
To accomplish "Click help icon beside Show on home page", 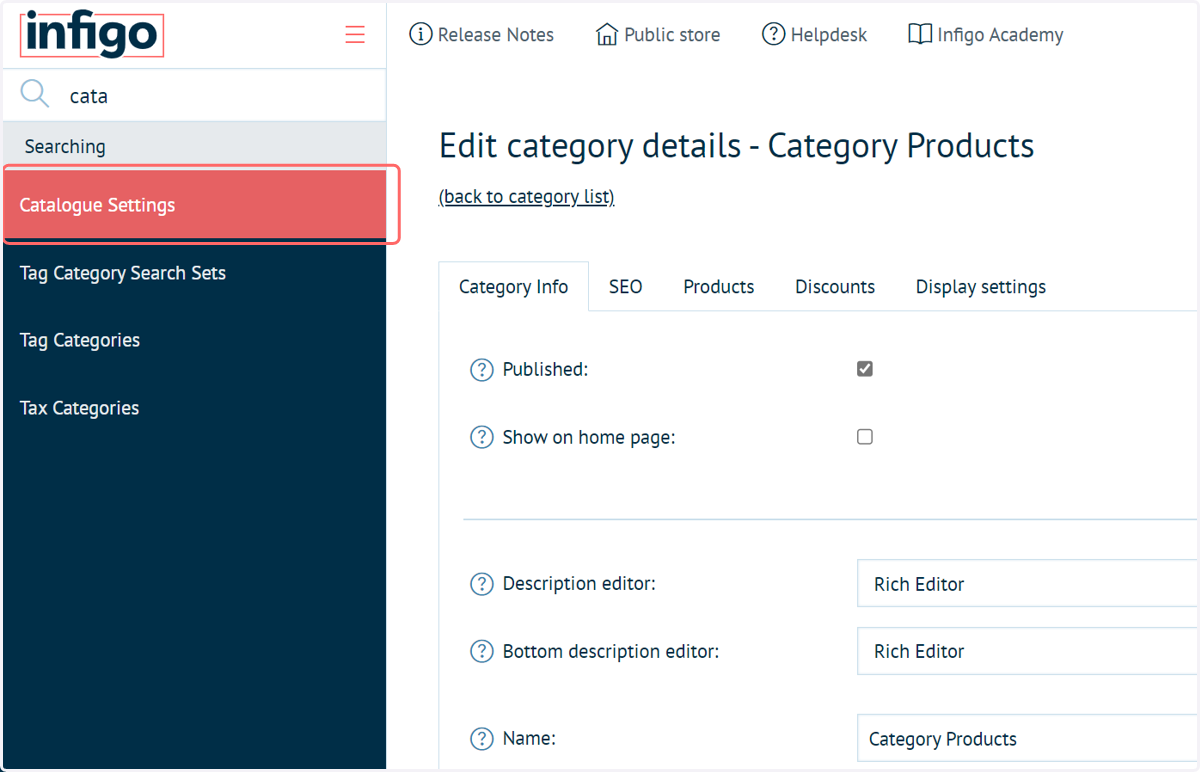I will pos(482,438).
